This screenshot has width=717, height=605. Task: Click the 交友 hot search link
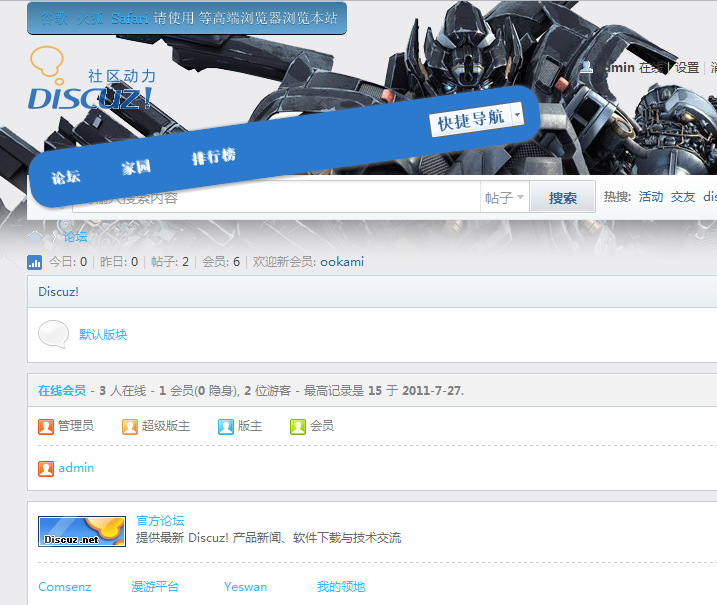pyautogui.click(x=683, y=197)
